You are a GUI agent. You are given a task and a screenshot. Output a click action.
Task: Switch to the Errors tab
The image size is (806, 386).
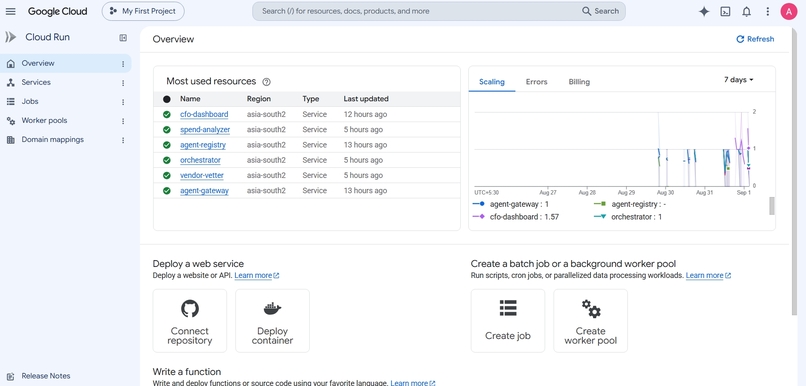536,82
